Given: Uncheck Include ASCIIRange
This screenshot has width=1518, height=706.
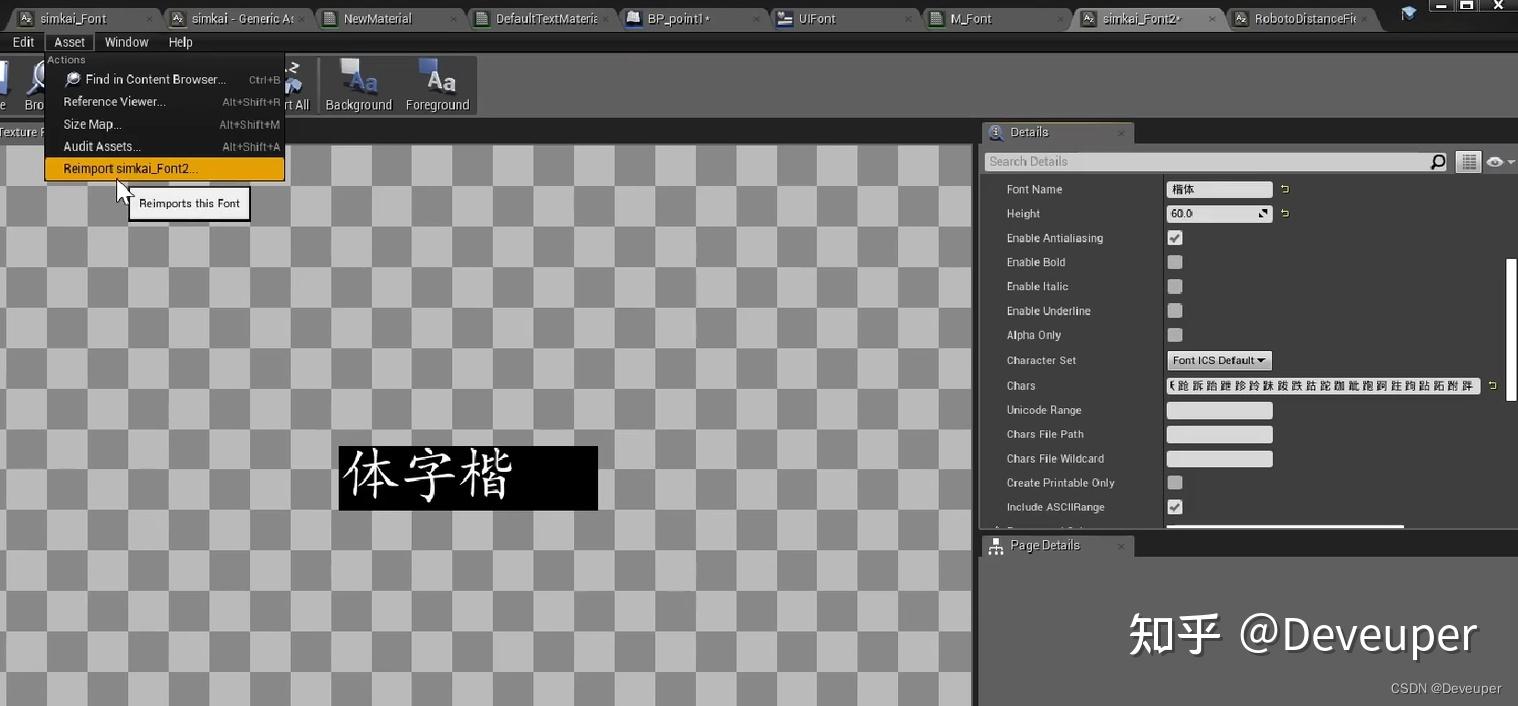Looking at the screenshot, I should tap(1174, 507).
